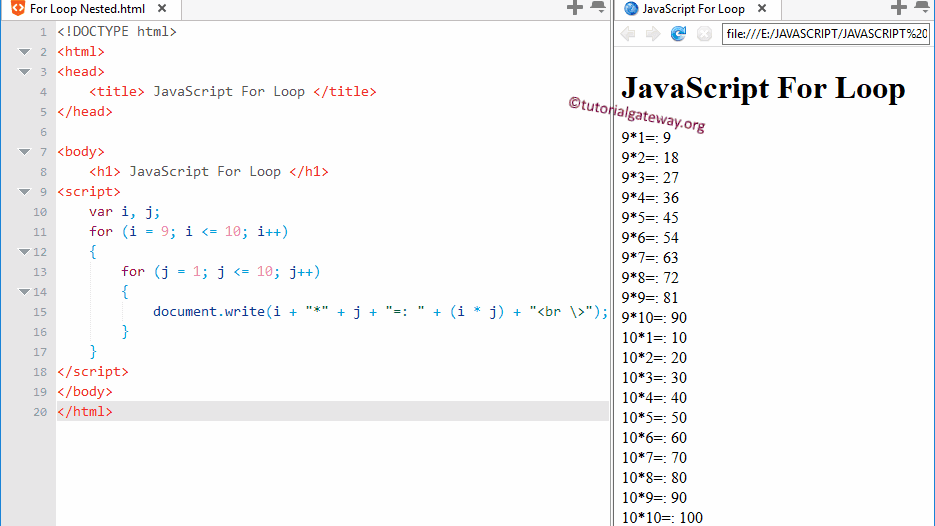Click output line '9*10=: 90'
This screenshot has height=526, width=935.
[654, 318]
